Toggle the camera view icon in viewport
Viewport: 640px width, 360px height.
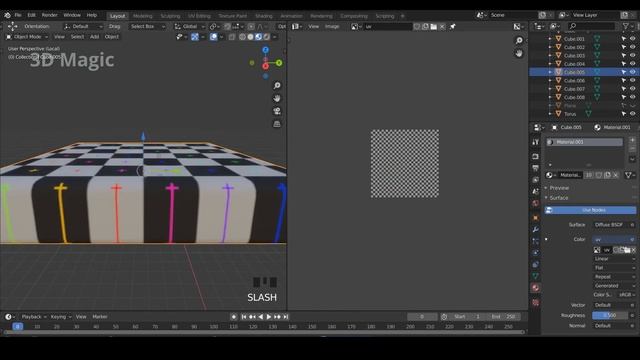pos(277,111)
